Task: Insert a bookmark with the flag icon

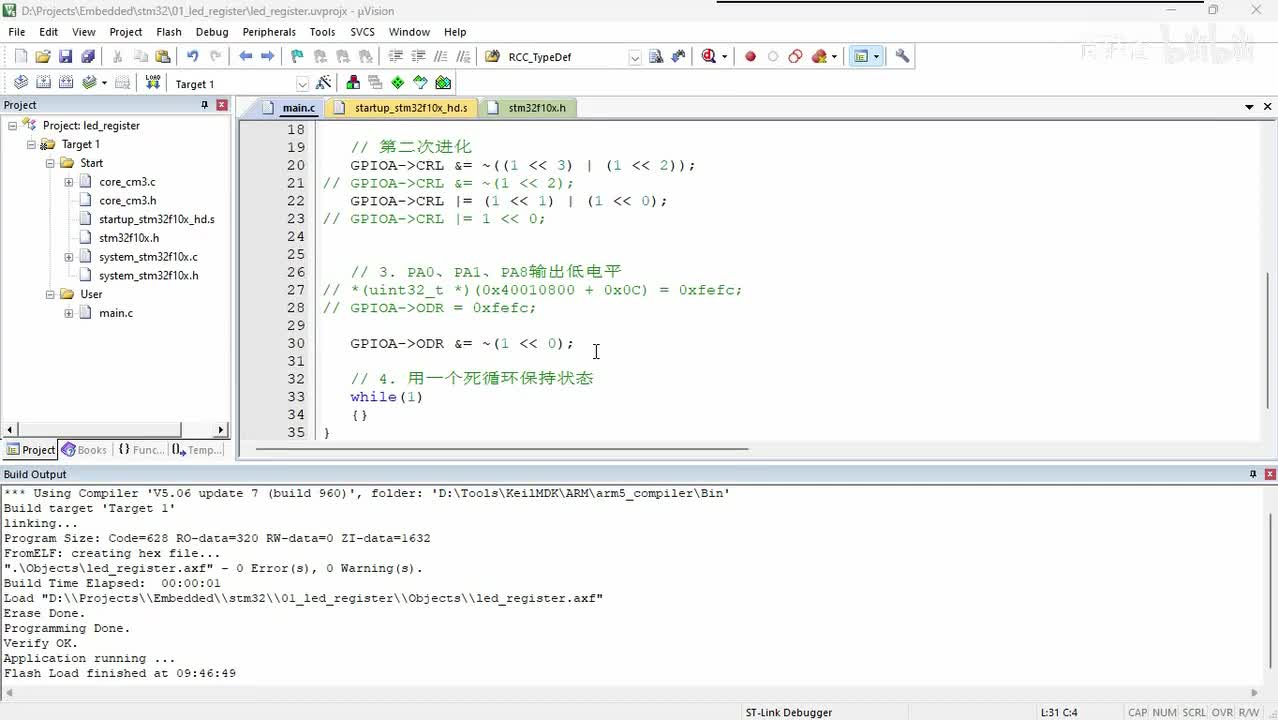Action: pos(297,57)
